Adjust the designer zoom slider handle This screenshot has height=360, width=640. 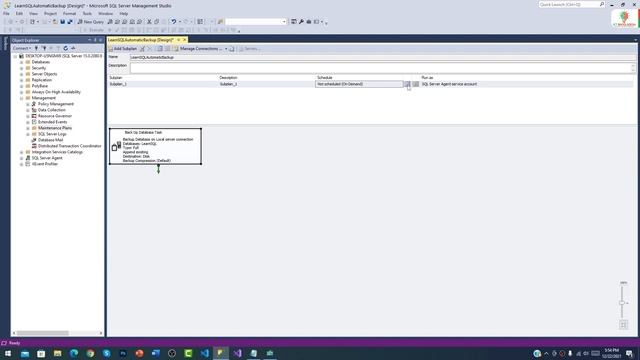(x=622, y=303)
